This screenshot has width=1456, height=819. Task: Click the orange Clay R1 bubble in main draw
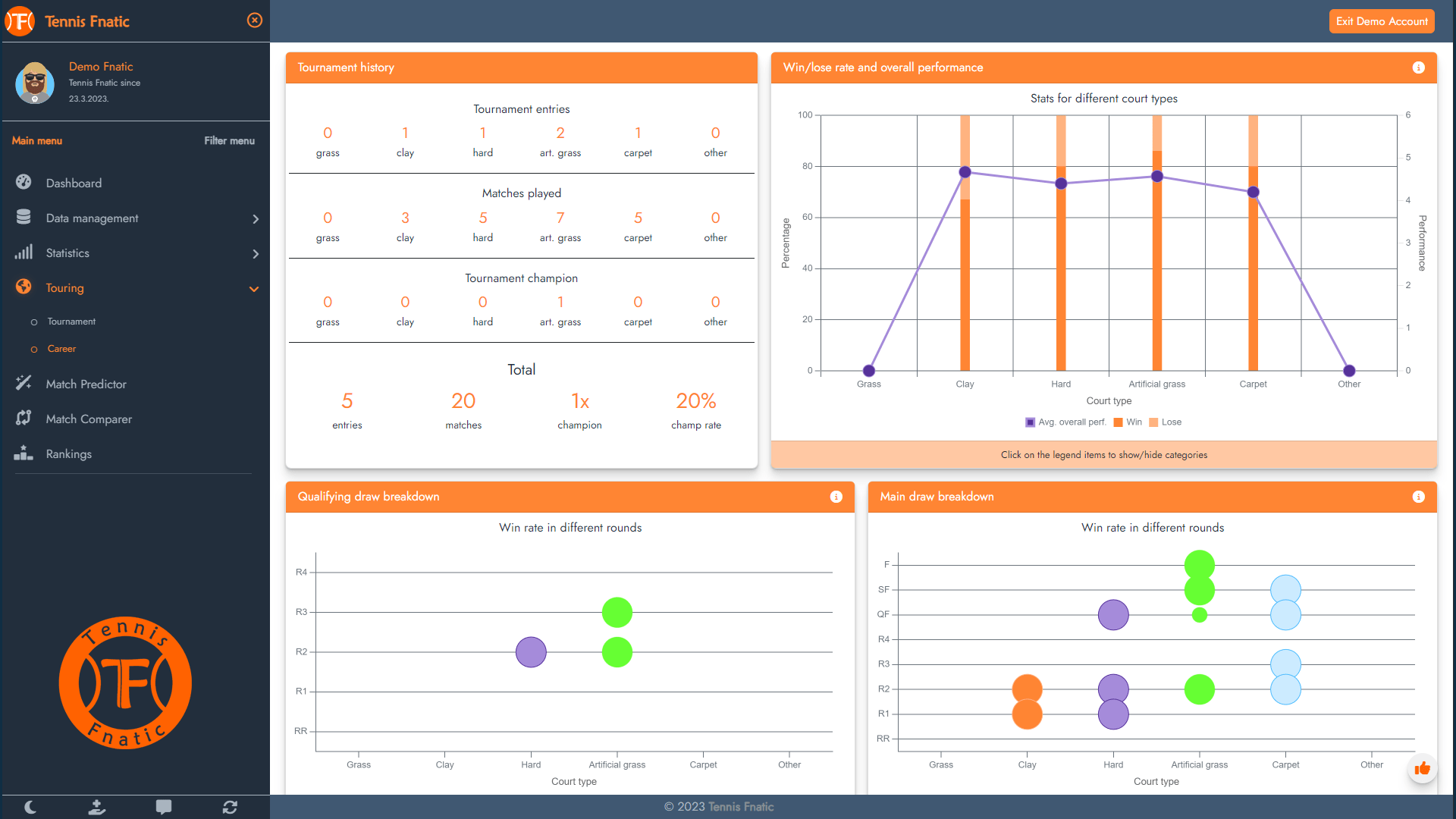[x=1028, y=715]
